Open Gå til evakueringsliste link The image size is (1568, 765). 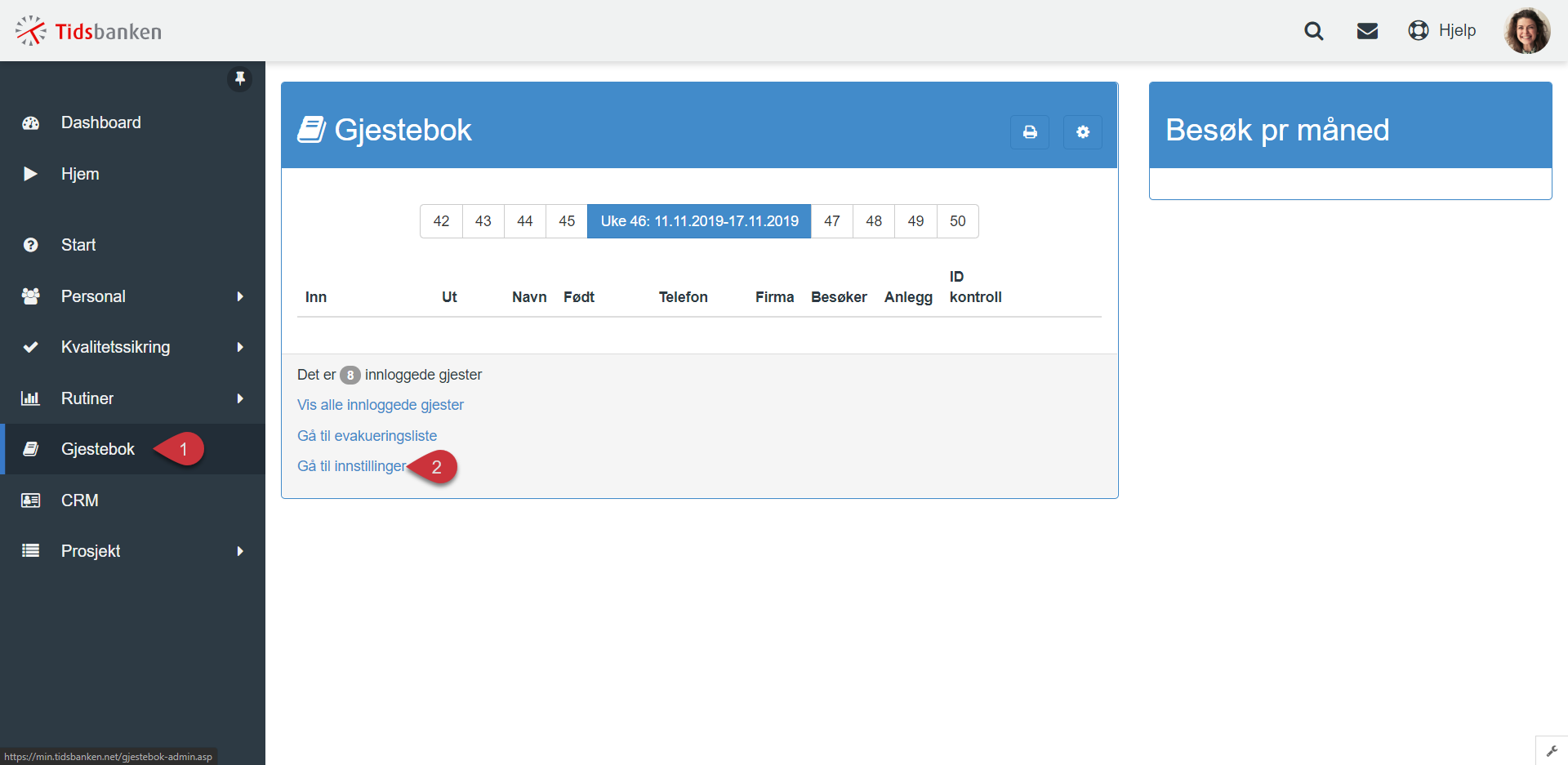[367, 436]
